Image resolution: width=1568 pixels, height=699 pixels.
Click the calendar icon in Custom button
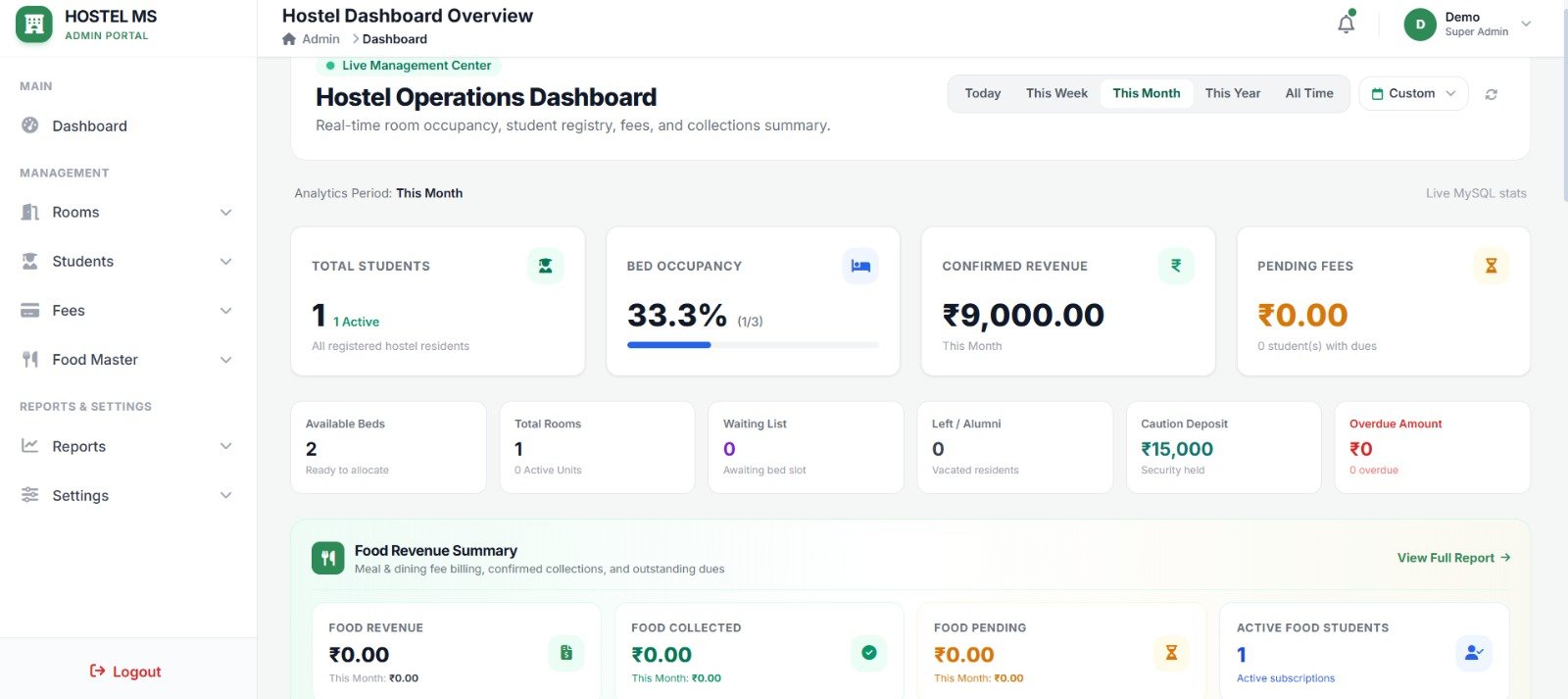pos(1378,94)
